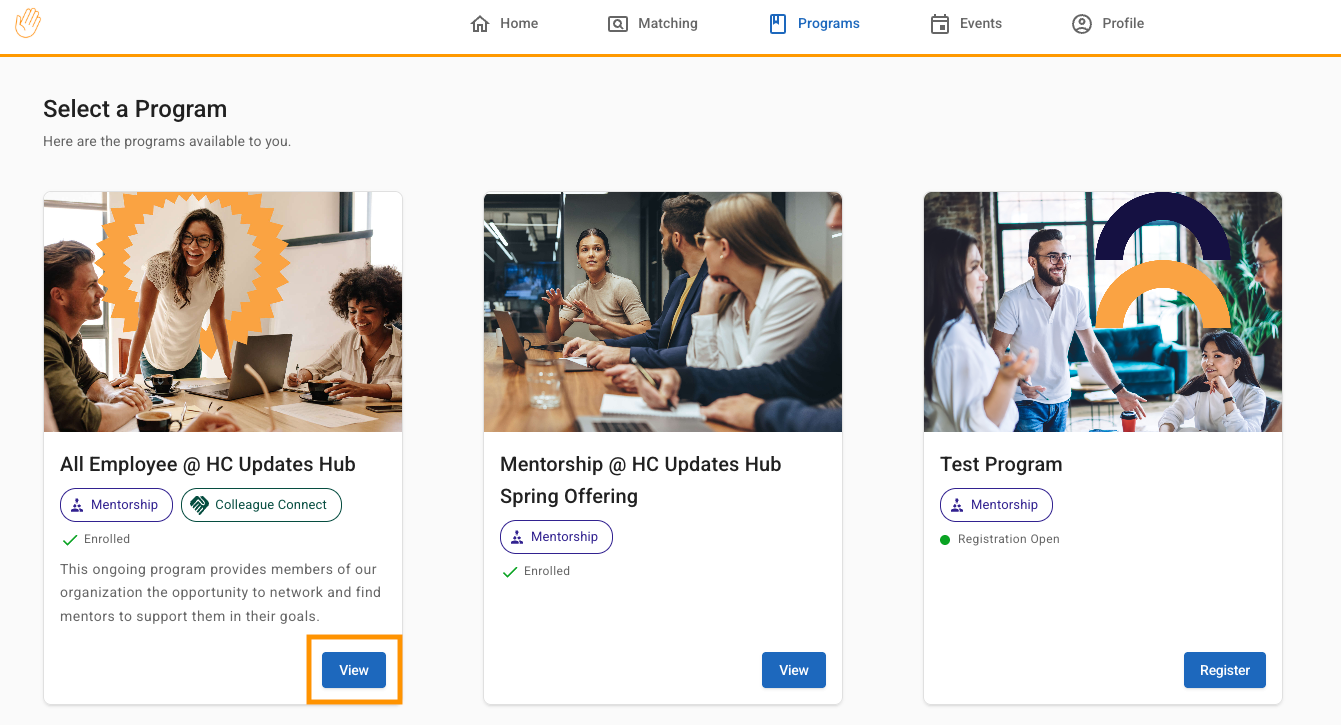The width and height of the screenshot is (1341, 725).
Task: Click the Matching search icon
Action: tap(618, 24)
